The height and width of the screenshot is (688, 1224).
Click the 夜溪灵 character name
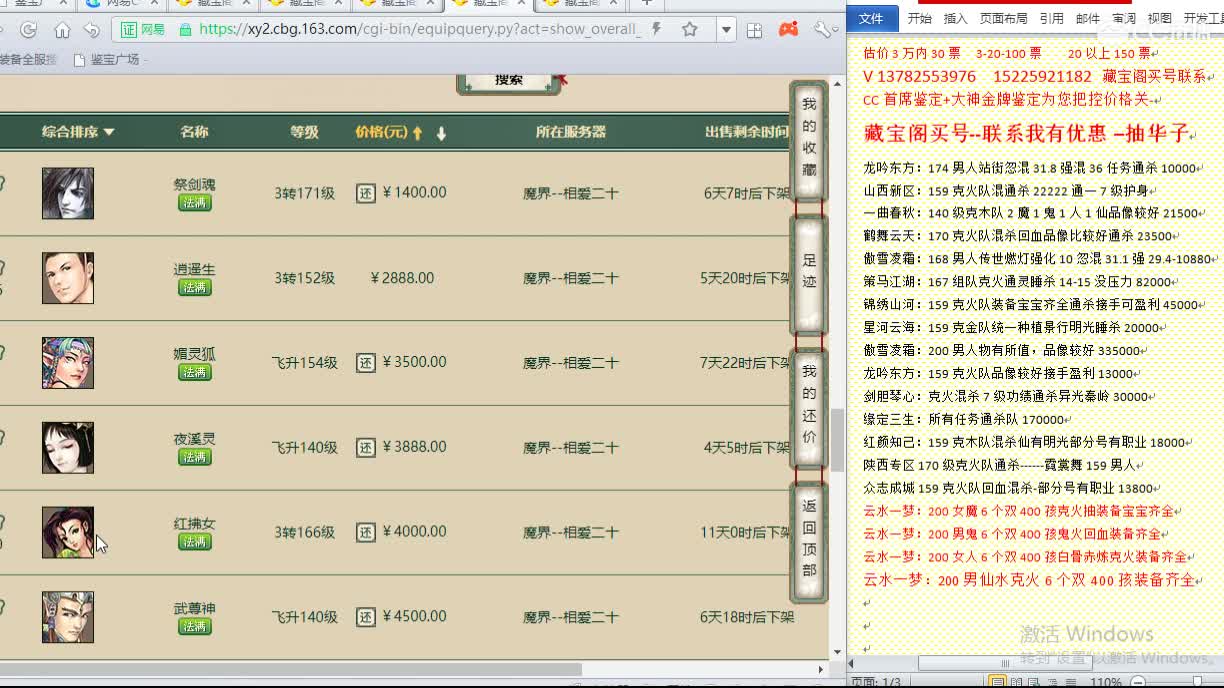pyautogui.click(x=194, y=439)
